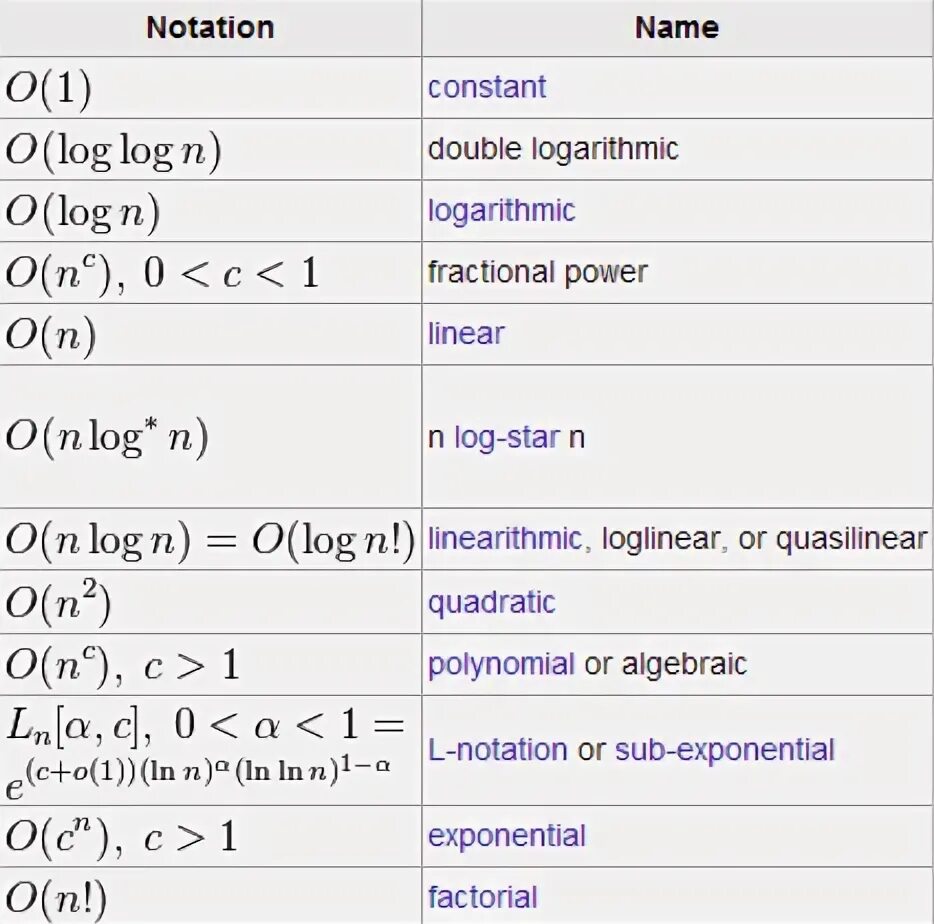Image resolution: width=934 pixels, height=924 pixels.
Task: Click the O(log log n) formula
Action: (113, 151)
